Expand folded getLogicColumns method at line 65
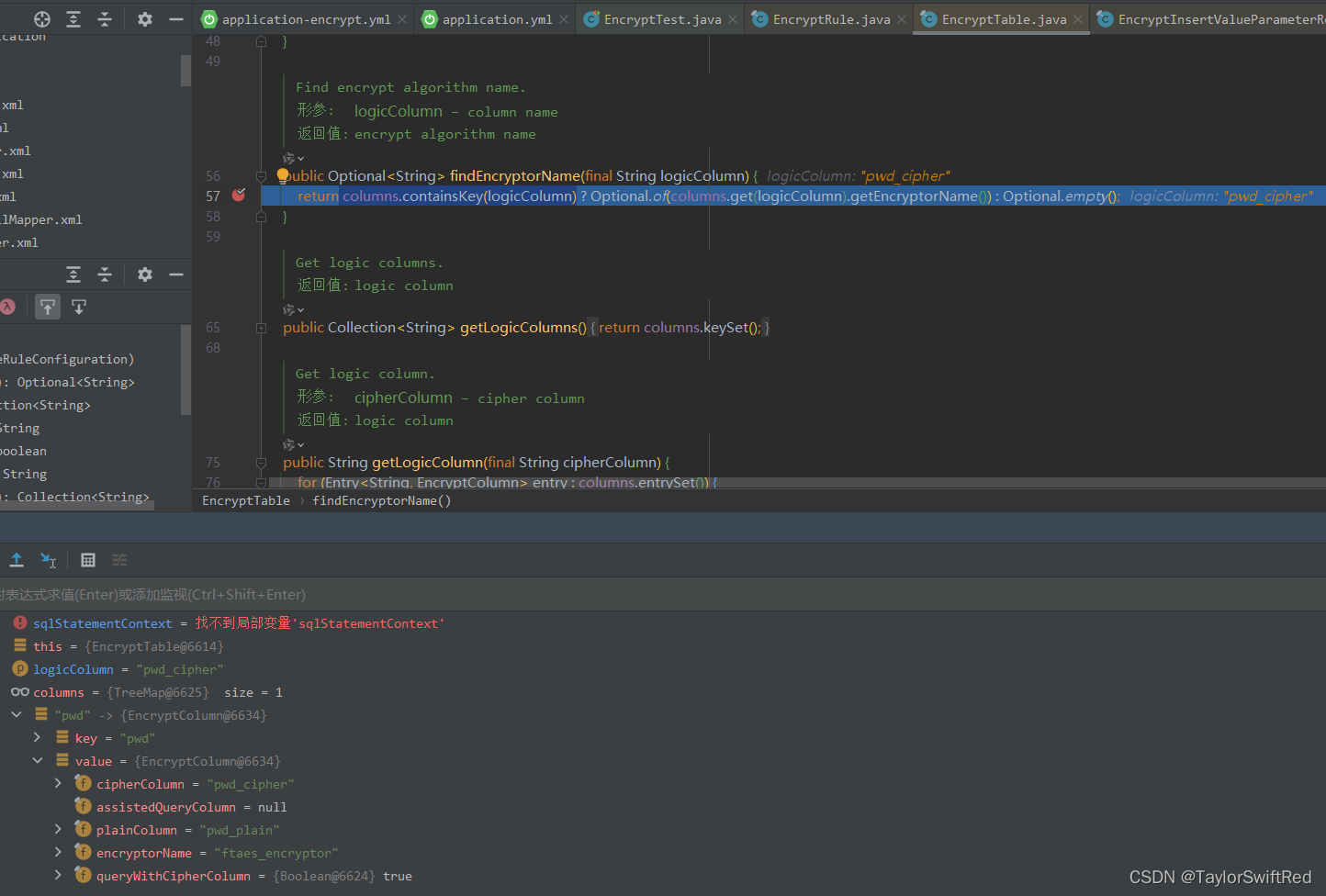The width and height of the screenshot is (1326, 896). point(261,328)
